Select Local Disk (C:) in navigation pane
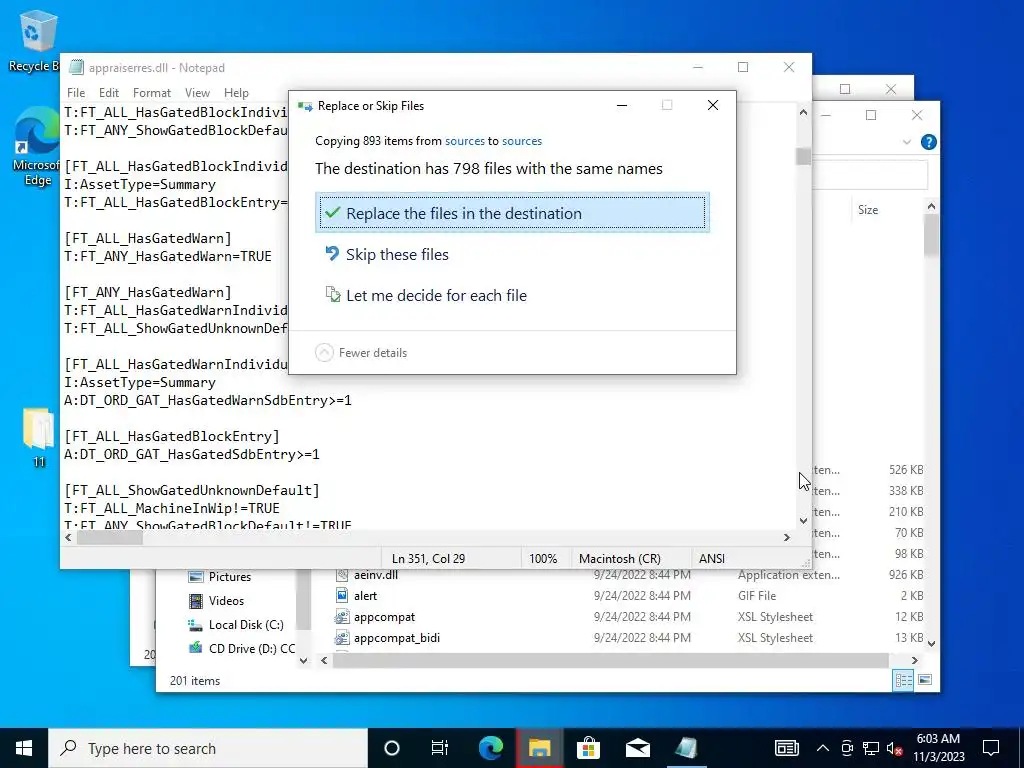This screenshot has width=1024, height=768. (x=246, y=625)
